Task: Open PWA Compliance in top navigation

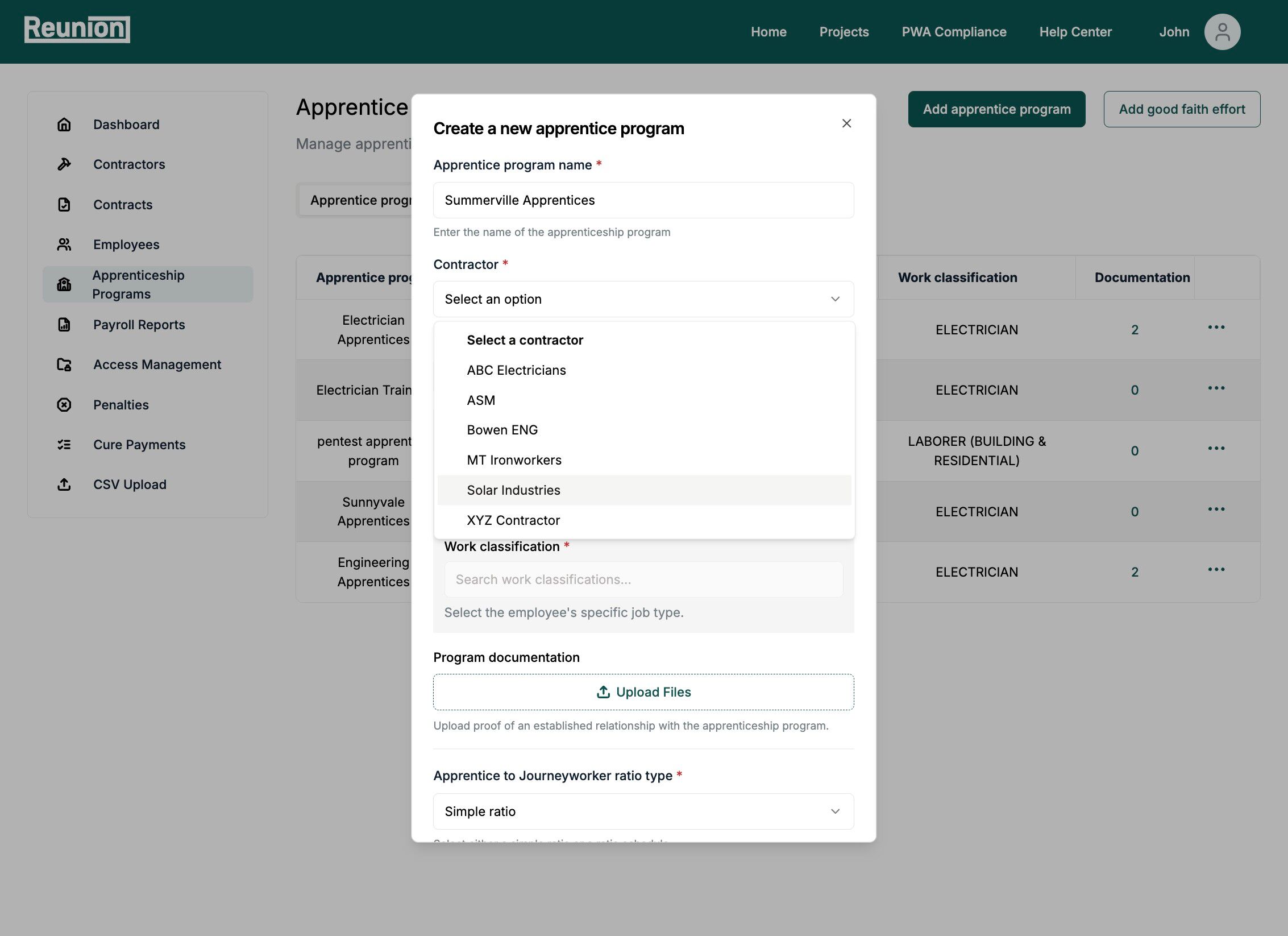Action: pyautogui.click(x=954, y=32)
